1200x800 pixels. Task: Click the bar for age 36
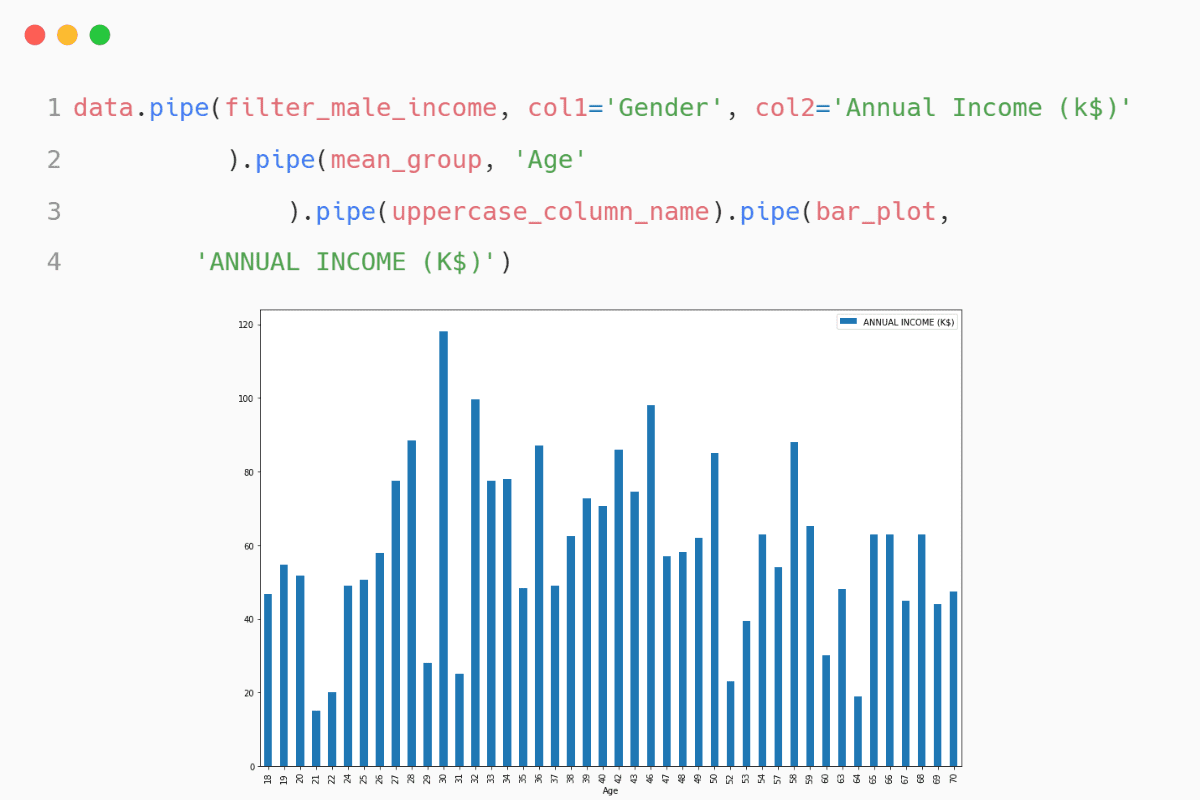(539, 606)
